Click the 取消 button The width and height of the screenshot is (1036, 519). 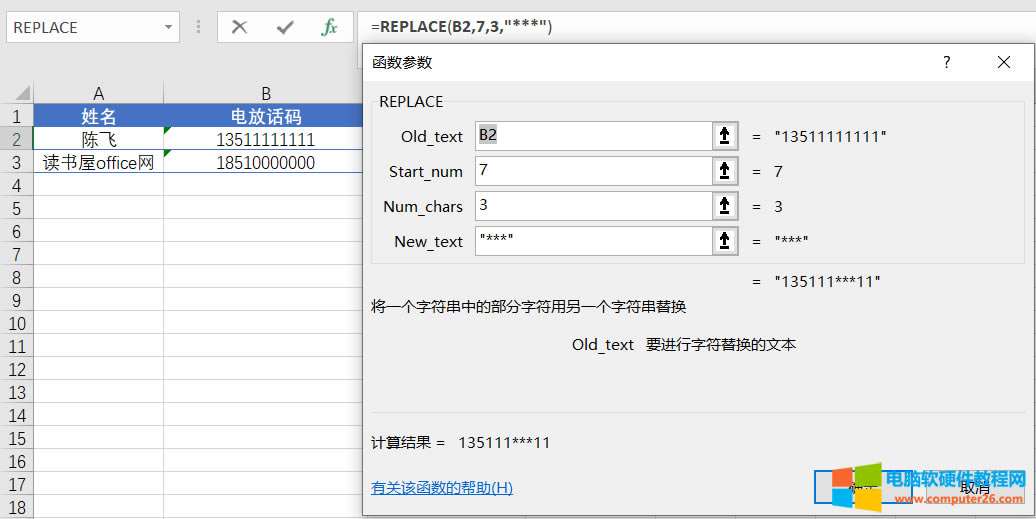click(974, 488)
